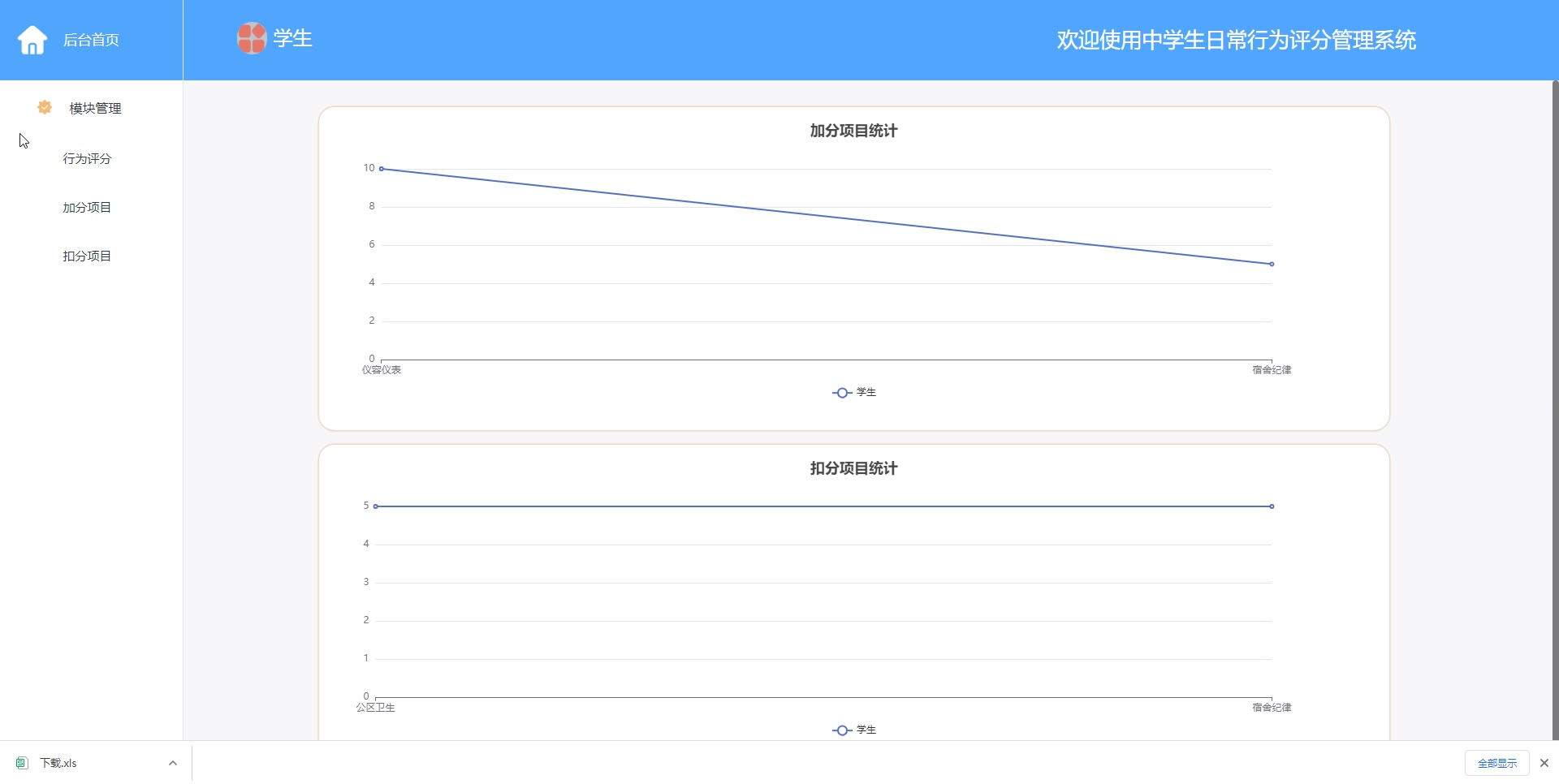Close the downloads bar
The image size is (1559, 784).
tap(1544, 763)
